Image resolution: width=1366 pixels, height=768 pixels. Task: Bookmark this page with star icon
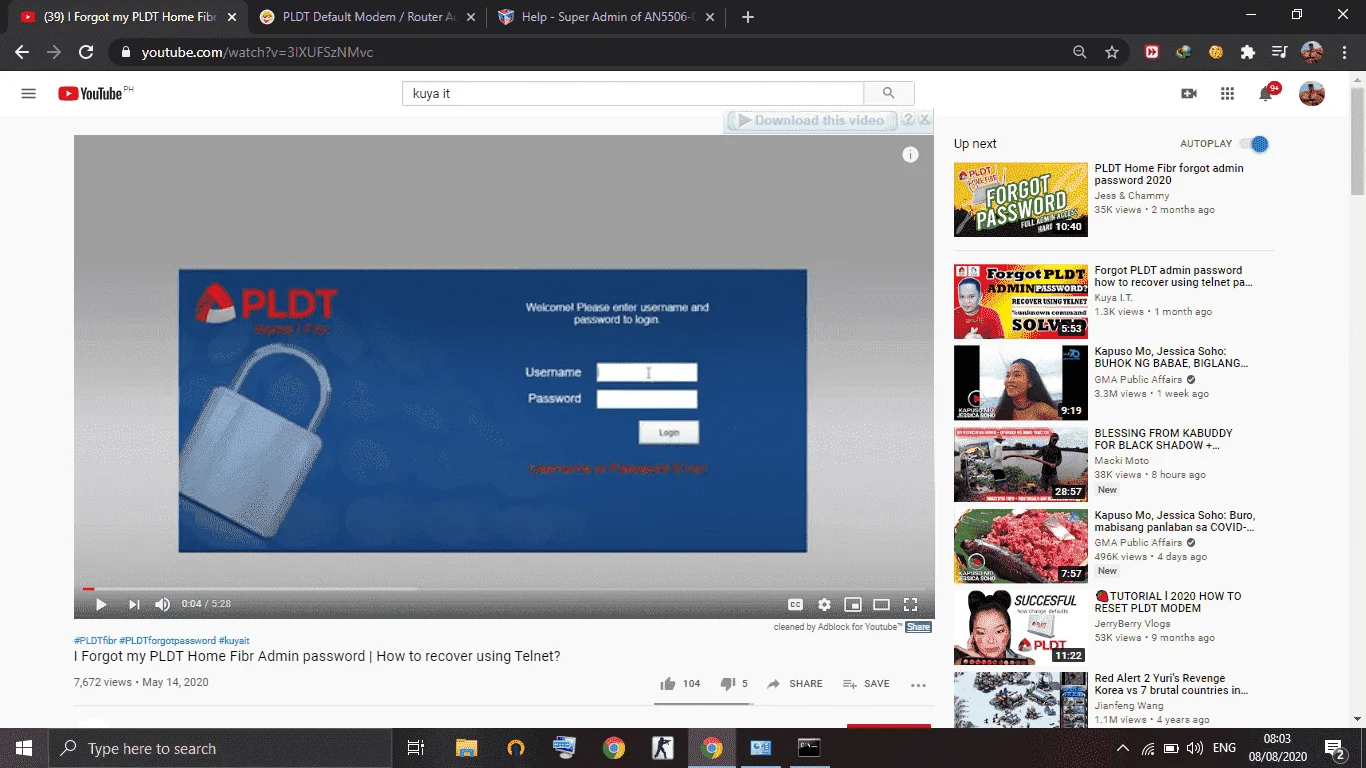(x=1111, y=52)
